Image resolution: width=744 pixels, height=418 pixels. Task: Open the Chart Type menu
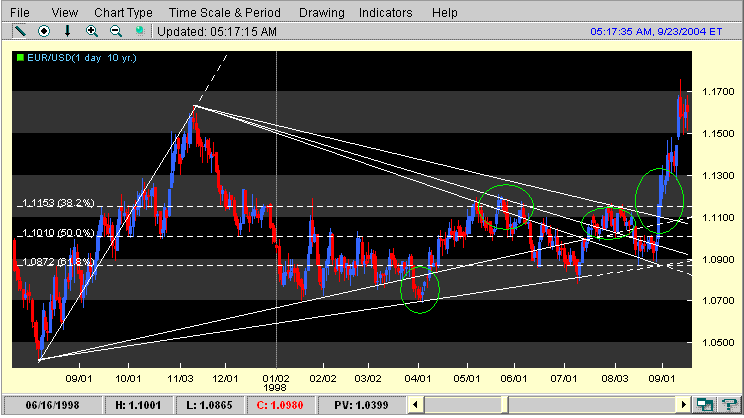pos(123,12)
